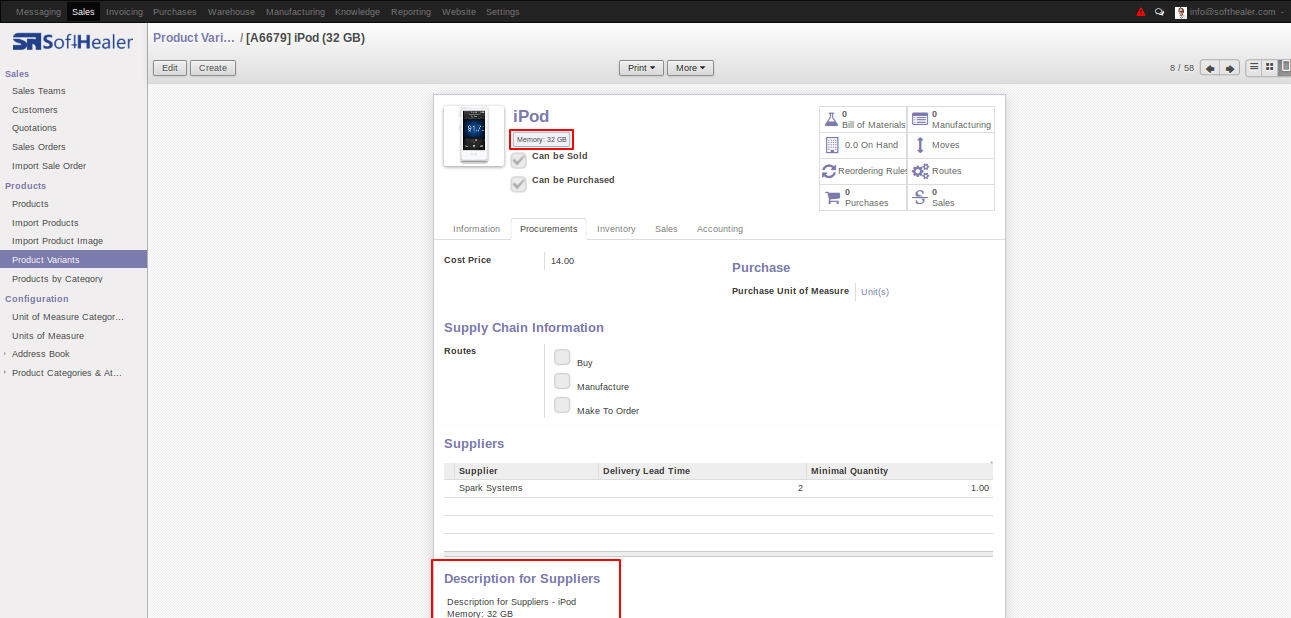Click the iPod product image

[x=474, y=136]
